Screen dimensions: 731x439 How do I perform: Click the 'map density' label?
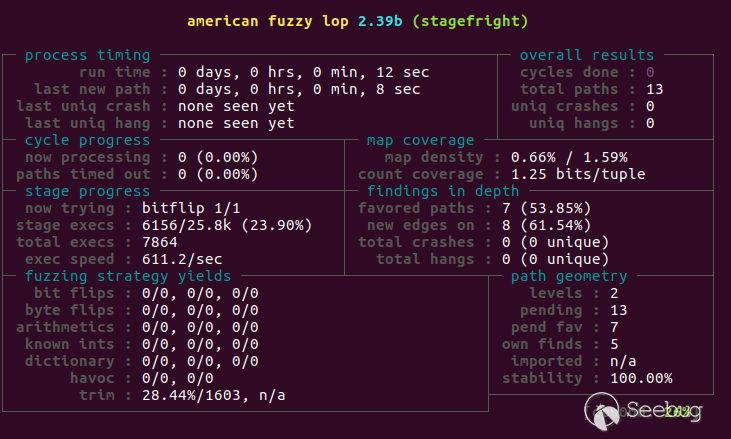tap(434, 157)
